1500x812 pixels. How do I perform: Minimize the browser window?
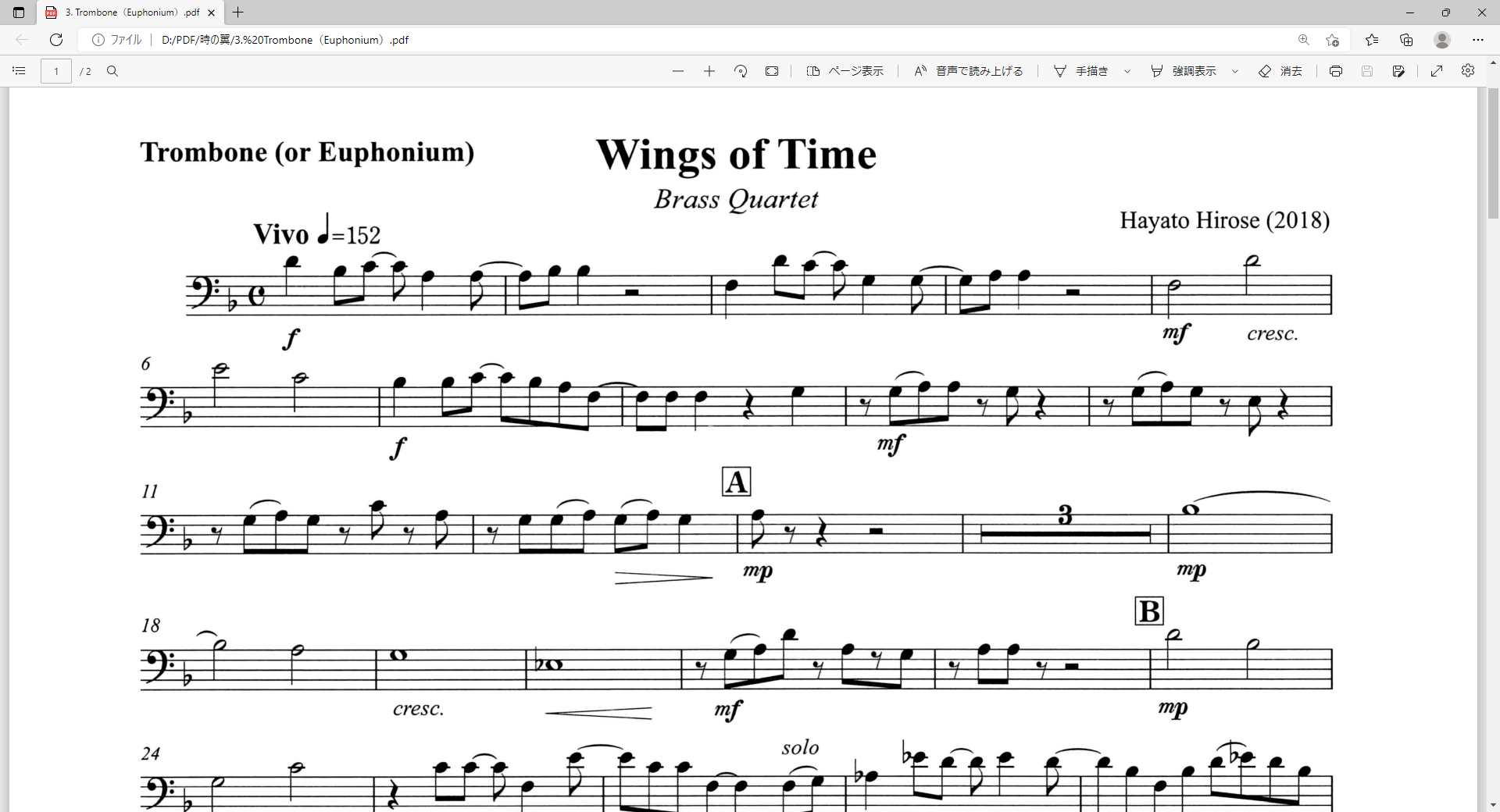[x=1410, y=12]
